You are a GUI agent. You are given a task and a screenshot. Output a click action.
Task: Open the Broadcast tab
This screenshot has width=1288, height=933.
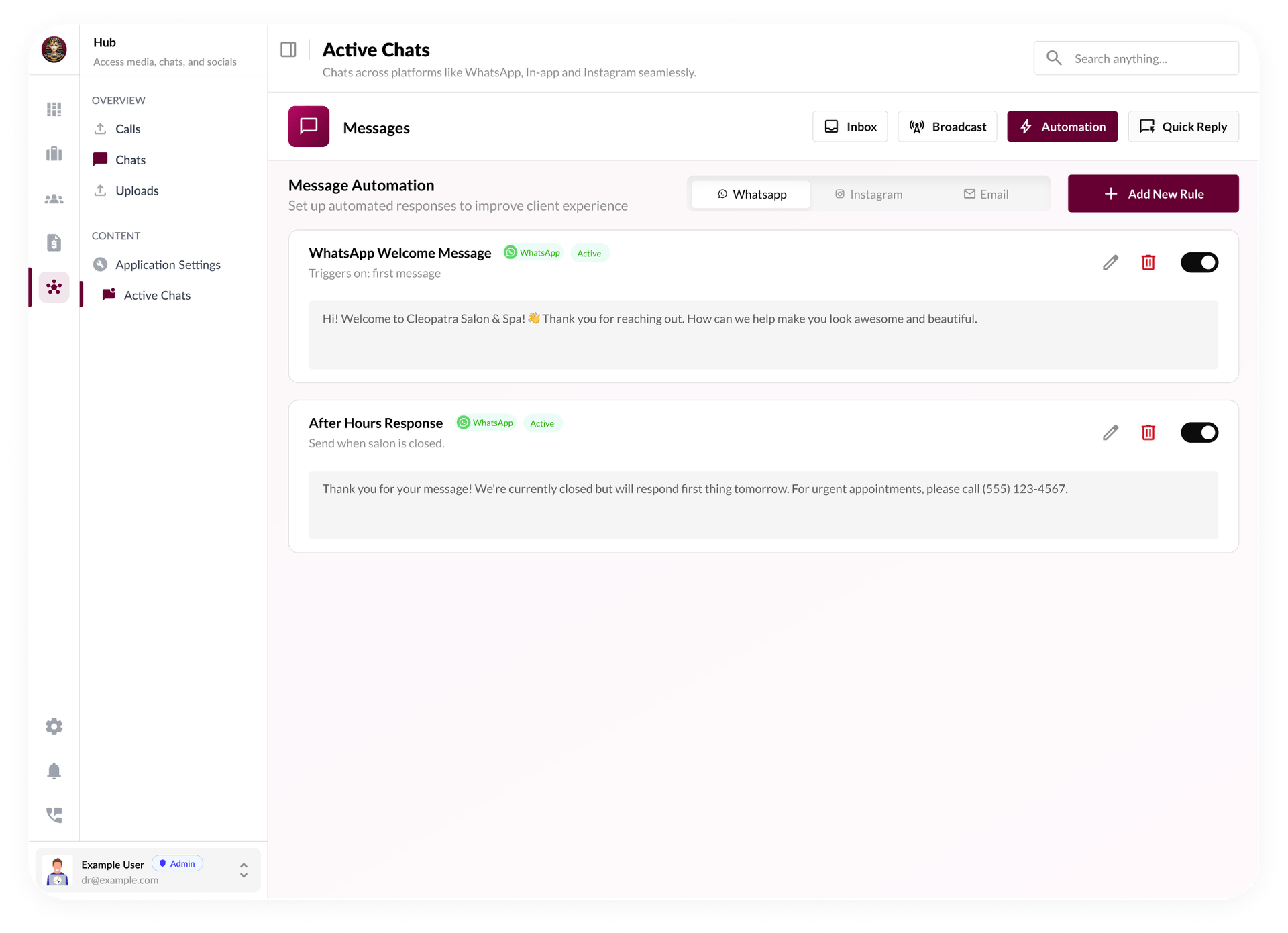click(947, 126)
